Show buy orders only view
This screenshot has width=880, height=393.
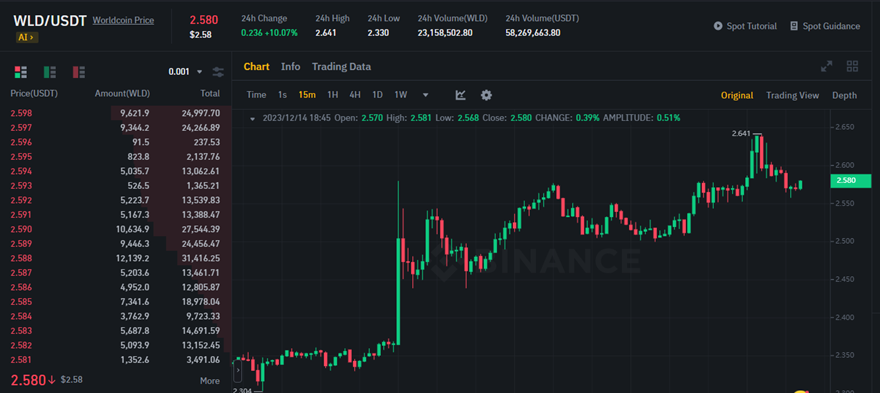coord(50,72)
